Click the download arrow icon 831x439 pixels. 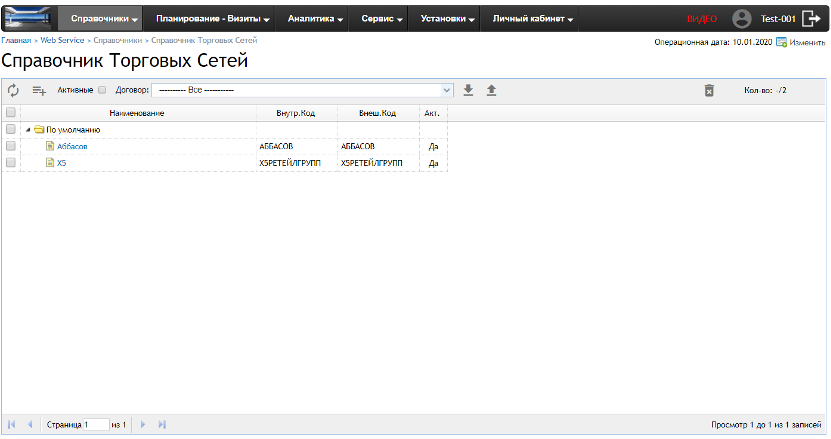tap(468, 90)
